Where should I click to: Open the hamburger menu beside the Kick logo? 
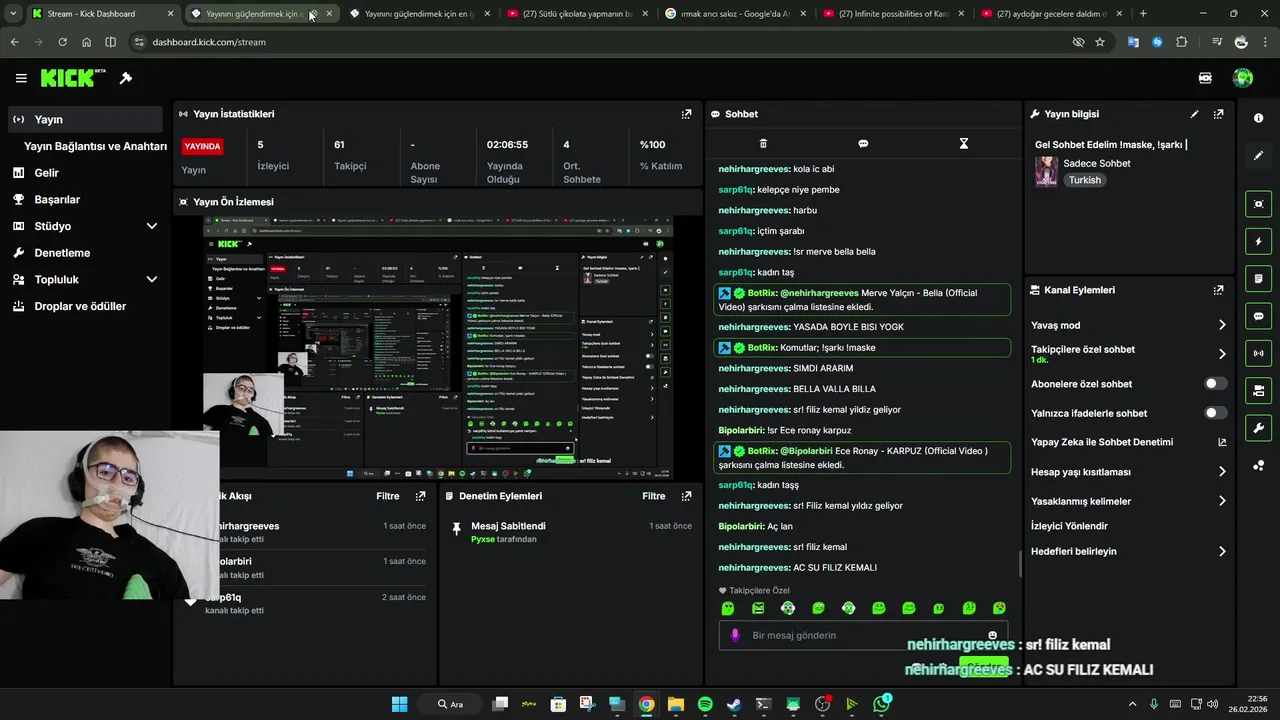pyautogui.click(x=21, y=78)
